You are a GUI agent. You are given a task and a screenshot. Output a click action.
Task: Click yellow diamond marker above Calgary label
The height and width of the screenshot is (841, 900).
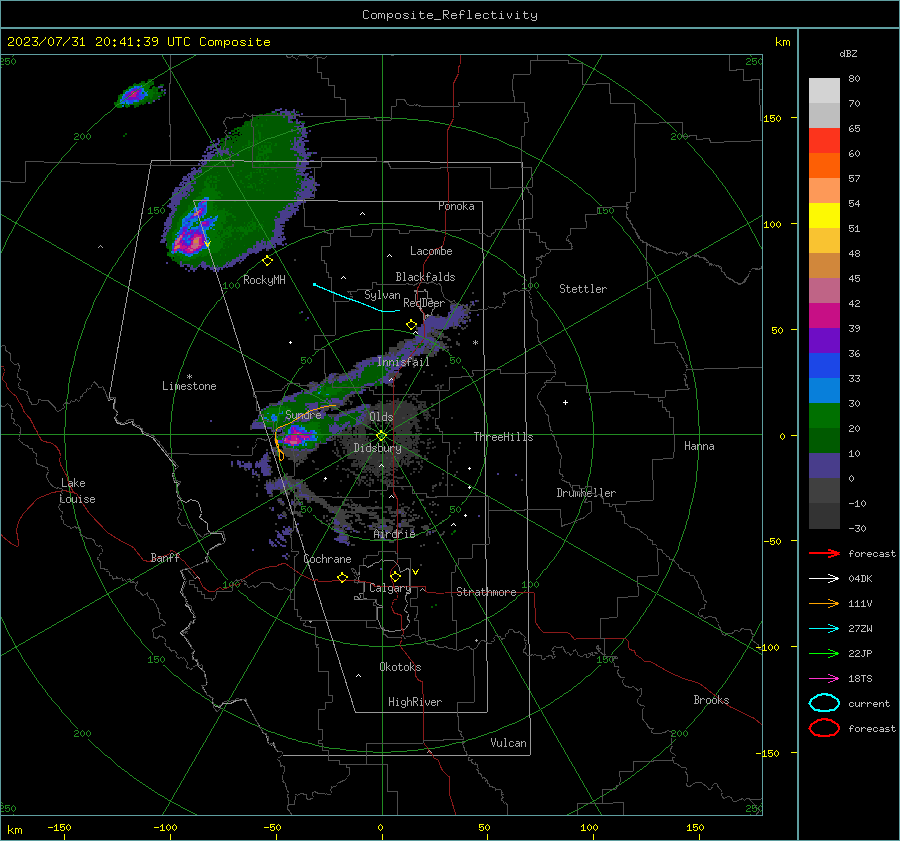tap(395, 576)
